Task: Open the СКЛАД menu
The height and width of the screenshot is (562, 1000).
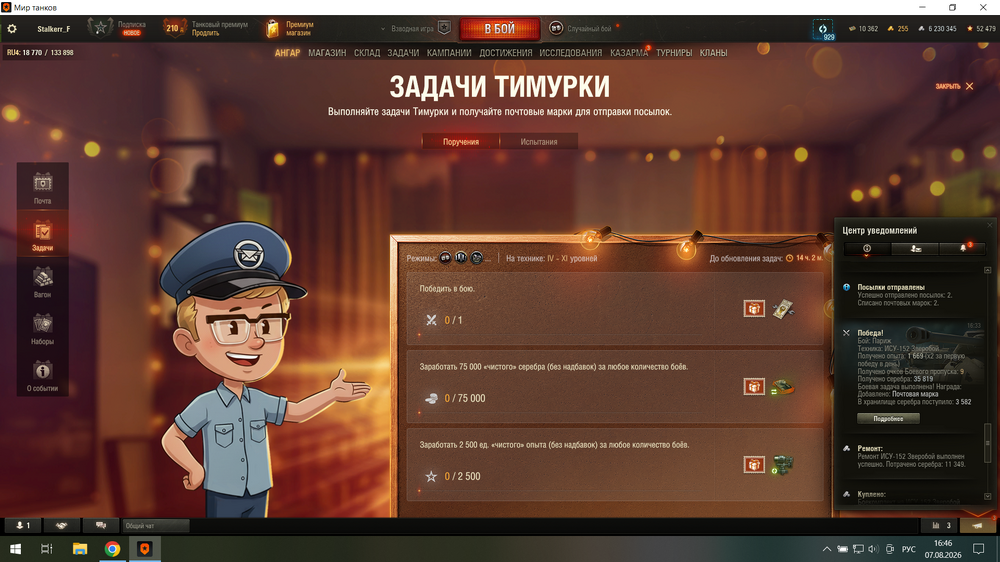Action: click(x=367, y=53)
